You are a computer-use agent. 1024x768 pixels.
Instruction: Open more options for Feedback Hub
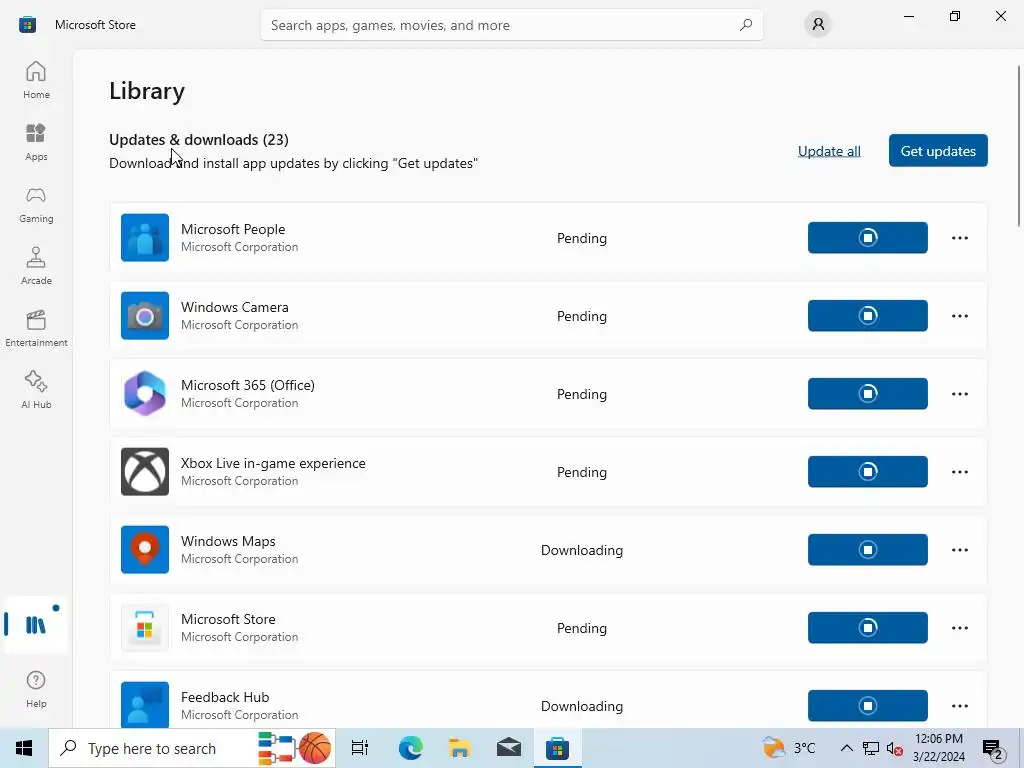[x=959, y=705]
